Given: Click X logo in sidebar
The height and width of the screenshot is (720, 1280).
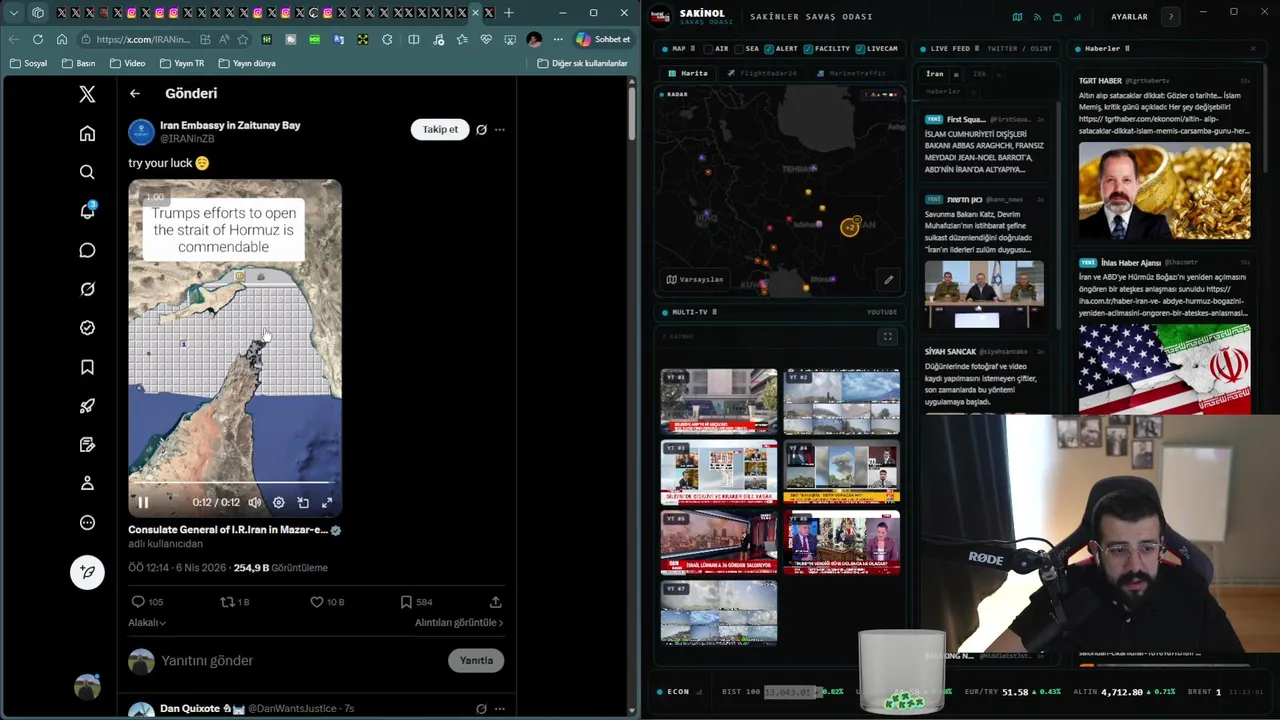Looking at the screenshot, I should click(87, 94).
